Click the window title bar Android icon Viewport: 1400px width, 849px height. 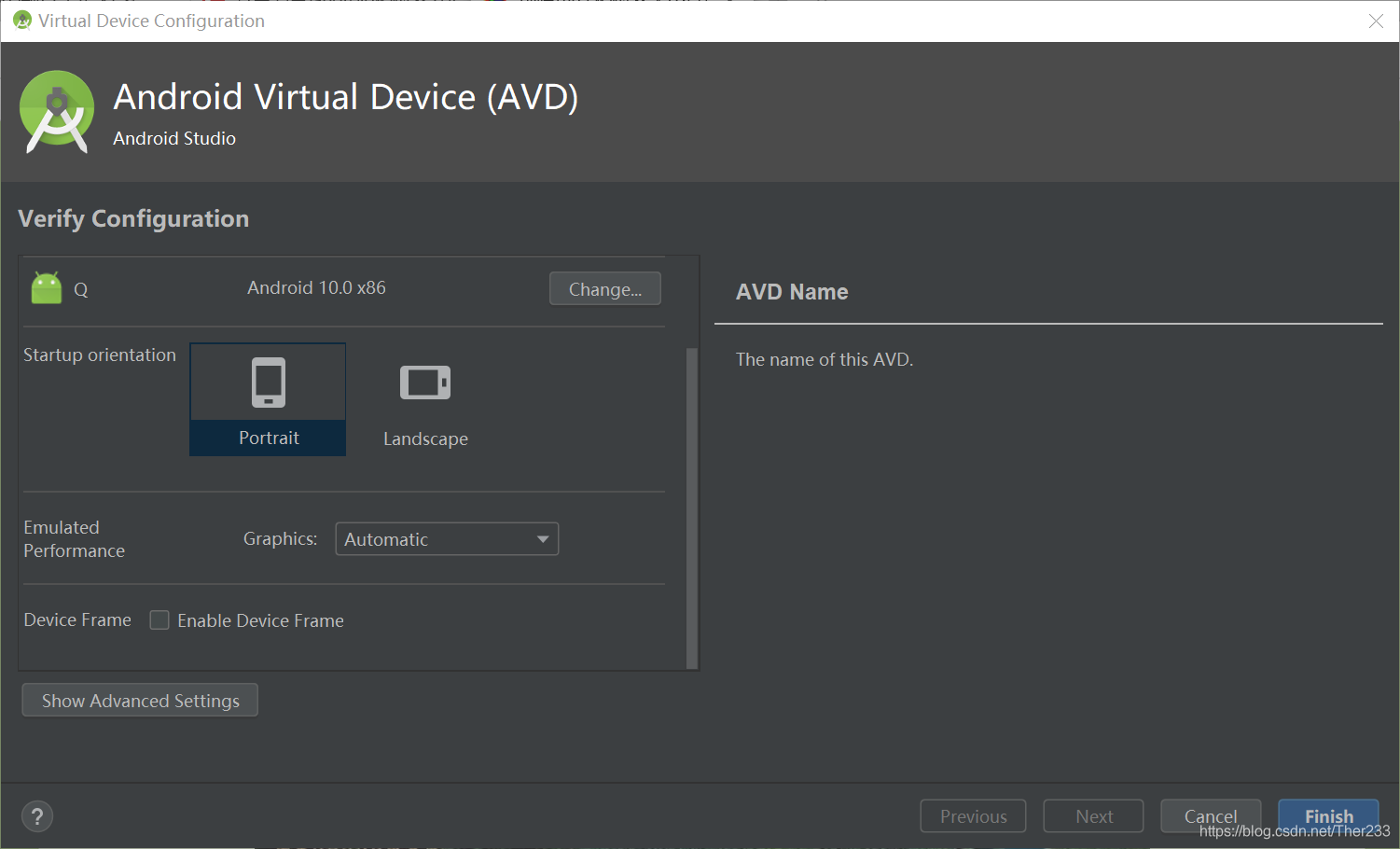point(21,20)
